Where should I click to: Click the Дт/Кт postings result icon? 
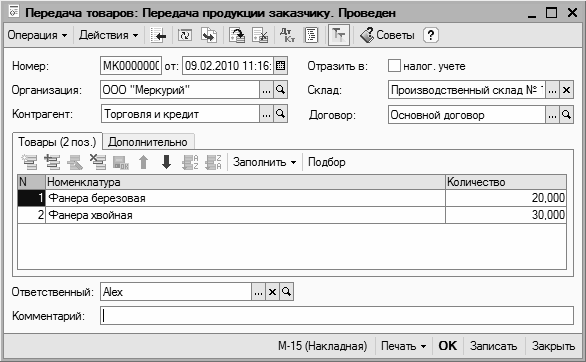tap(287, 35)
